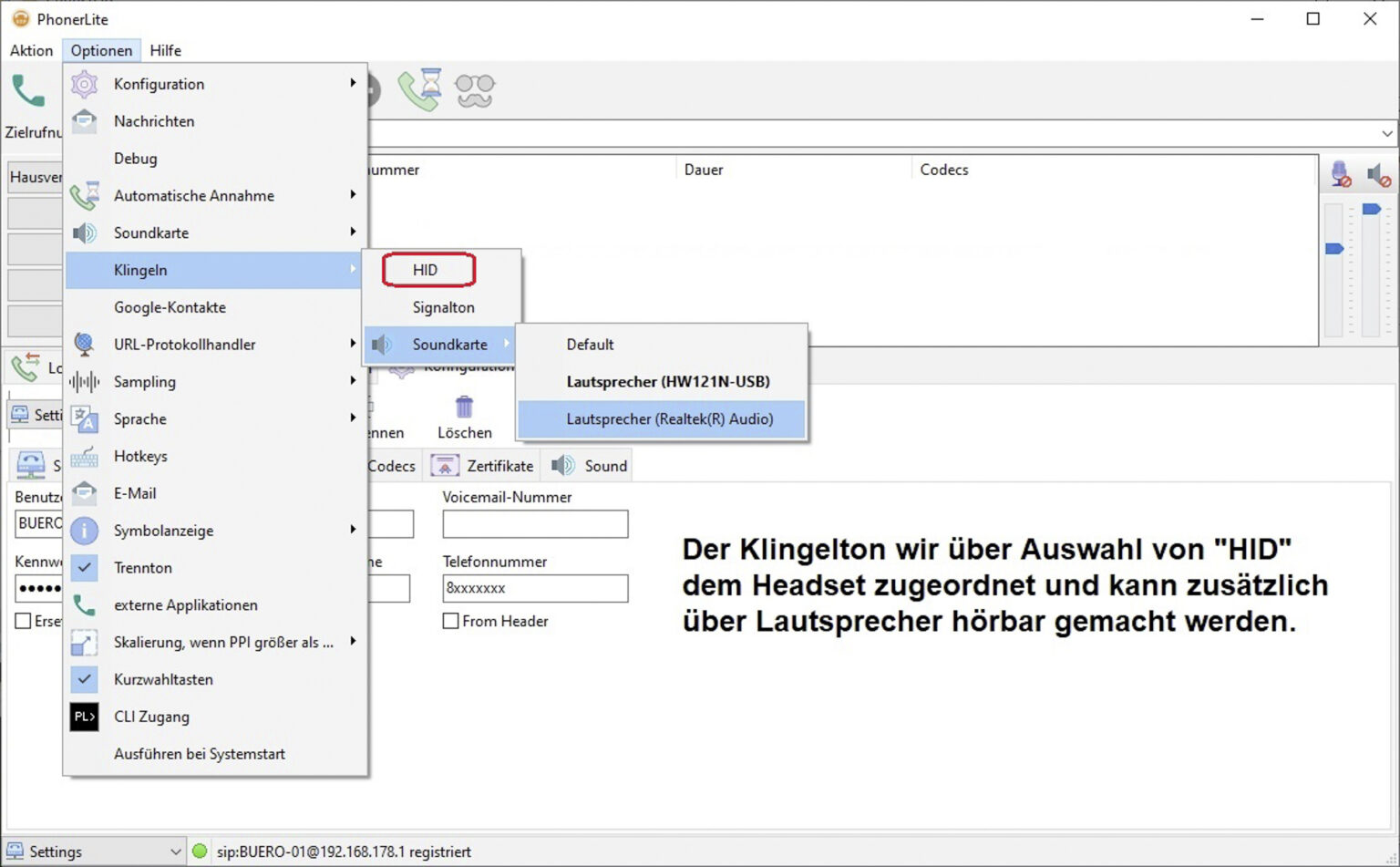Screen dimensions: 1400x867
Task: Open the Symbolanzeige submenu arrow
Action: pos(354,530)
